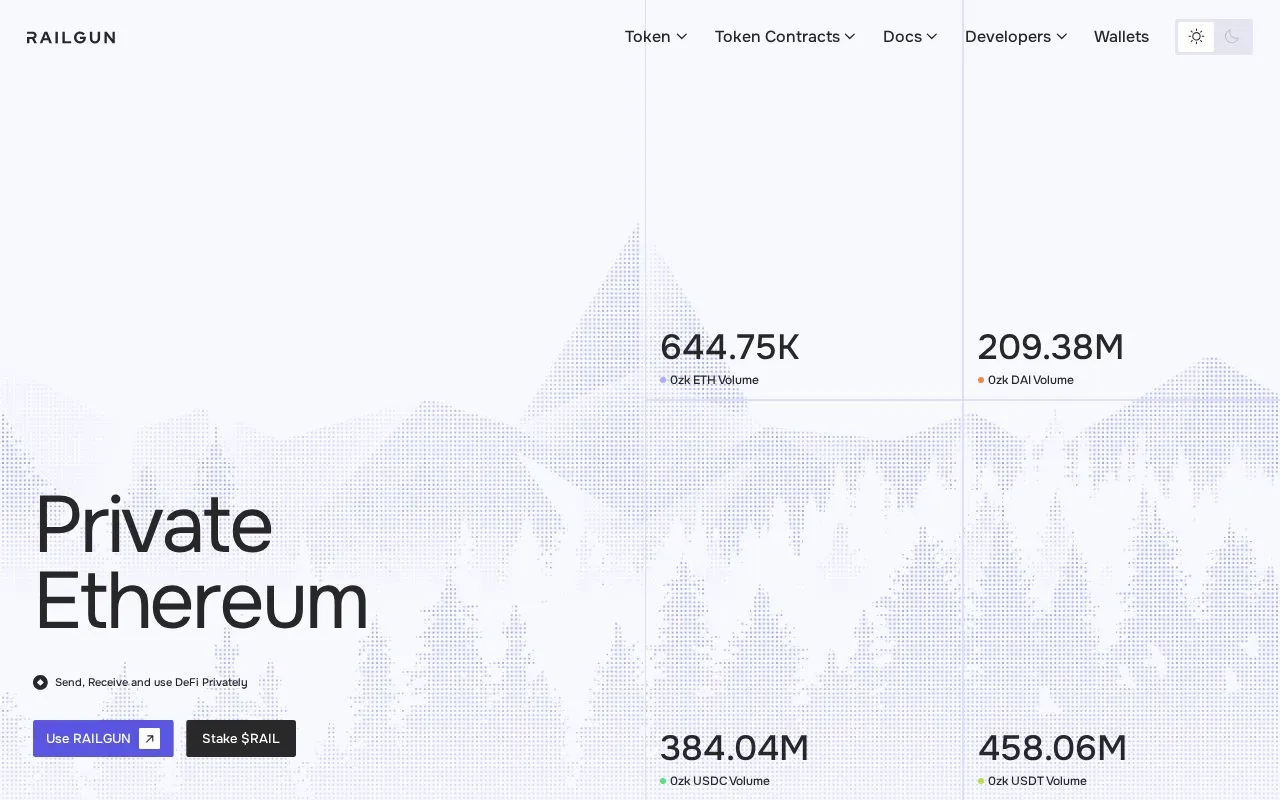The height and width of the screenshot is (800, 1280).
Task: Click the Send, Receive and use DeFi Privately text
Action: pos(151,682)
